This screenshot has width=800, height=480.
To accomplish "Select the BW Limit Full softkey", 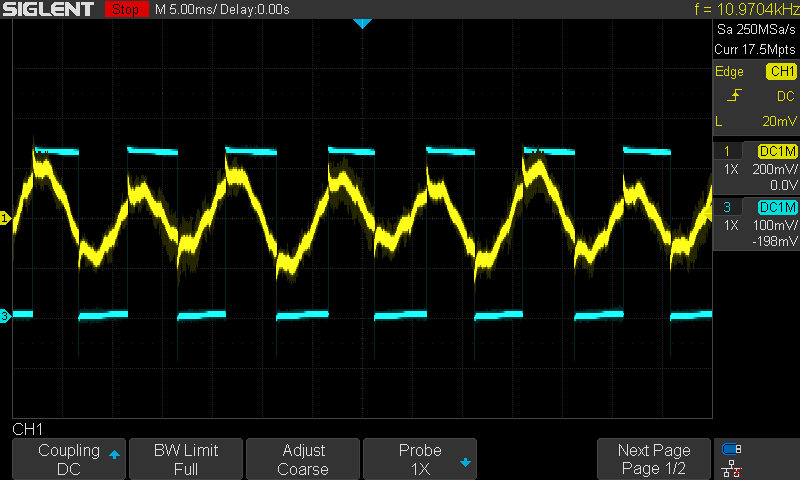I will [186, 459].
